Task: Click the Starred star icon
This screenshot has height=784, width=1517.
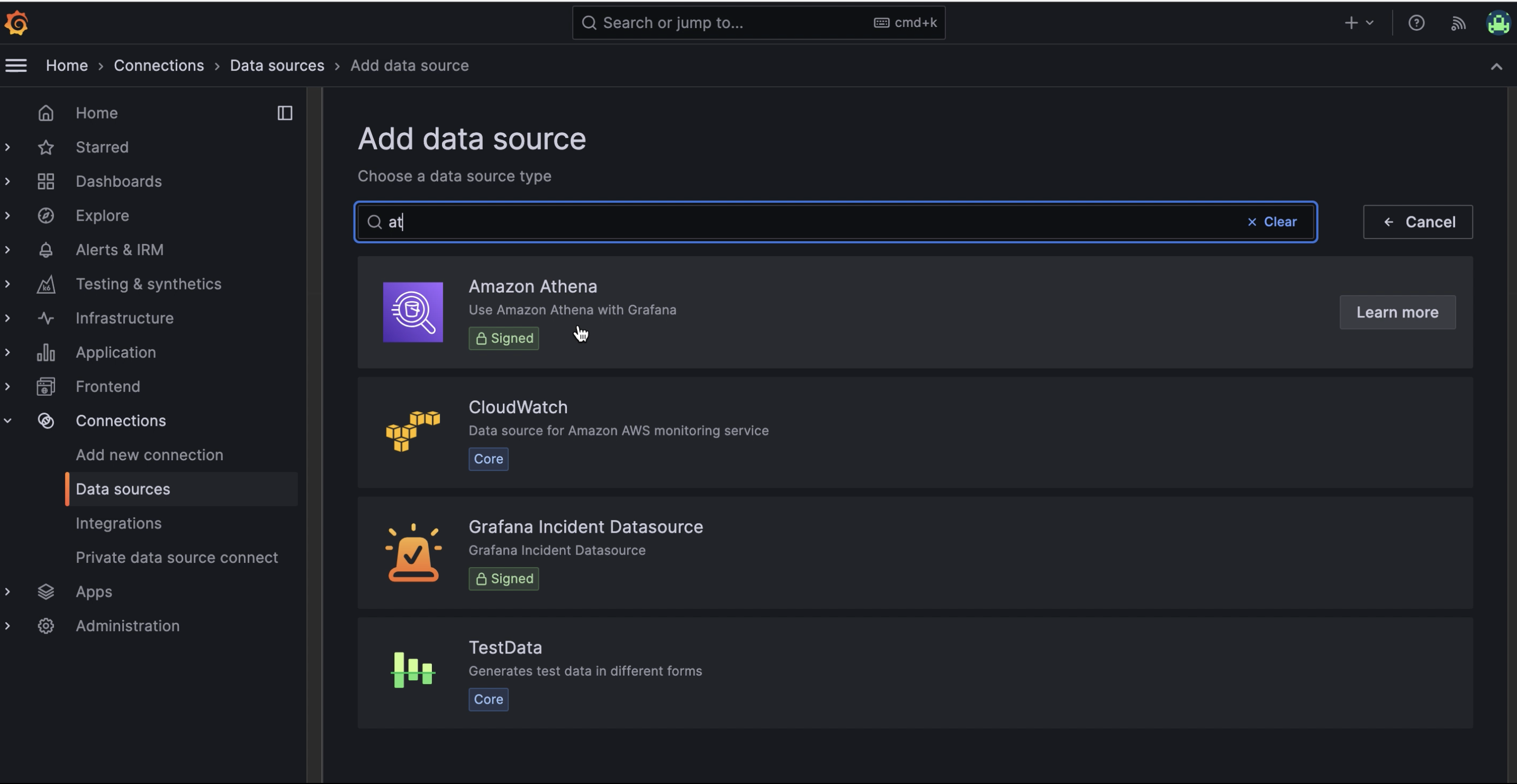Action: pyautogui.click(x=46, y=147)
